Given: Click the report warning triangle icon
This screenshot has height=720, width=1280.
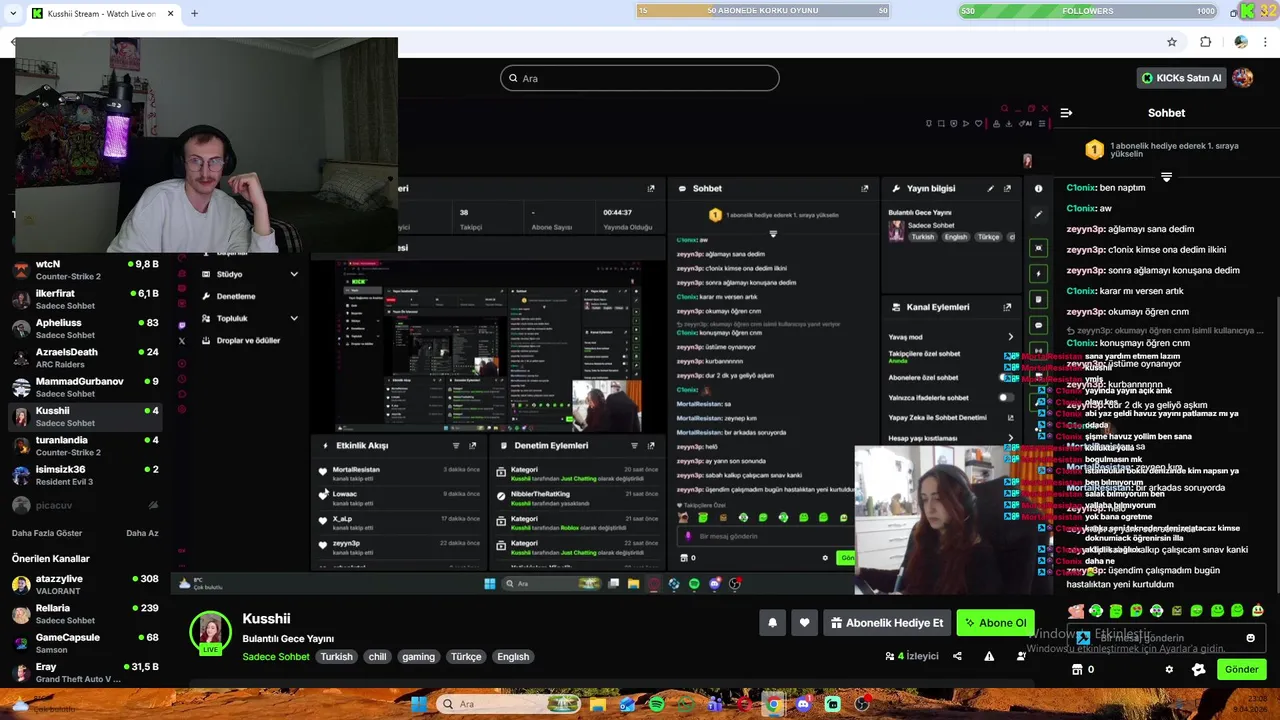Looking at the screenshot, I should (x=989, y=656).
